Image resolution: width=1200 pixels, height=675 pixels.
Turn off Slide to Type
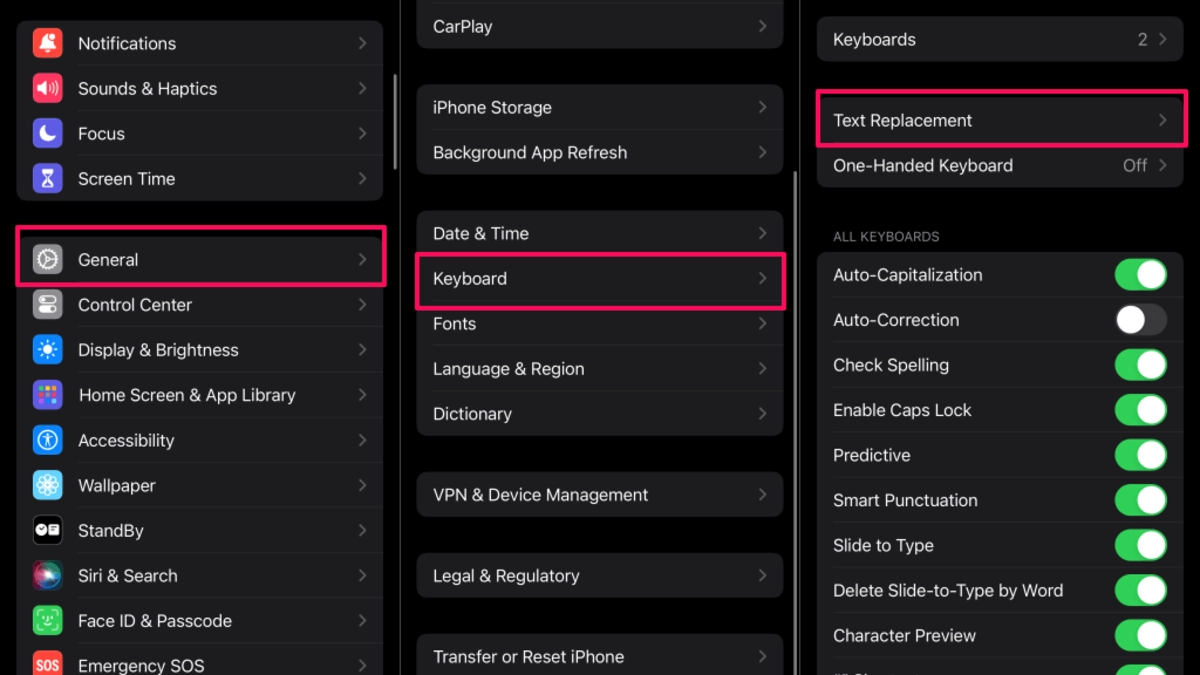point(1140,545)
